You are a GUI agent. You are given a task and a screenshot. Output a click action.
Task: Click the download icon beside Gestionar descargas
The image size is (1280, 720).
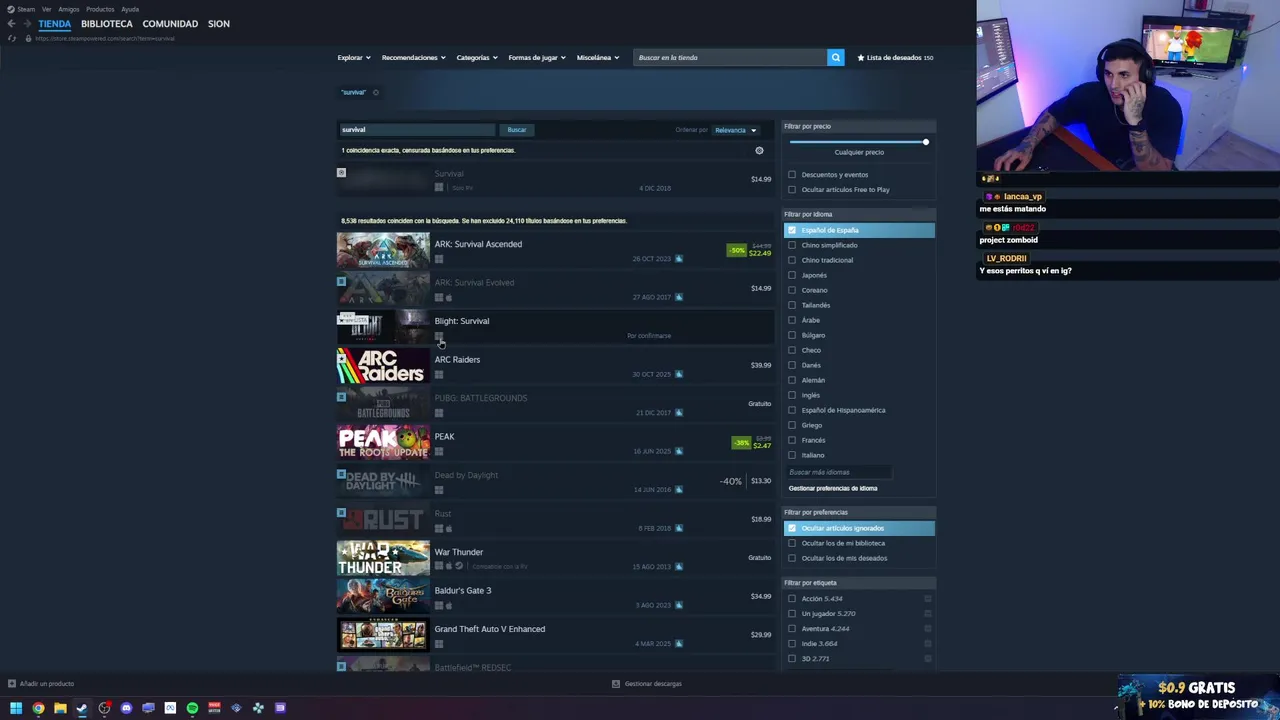click(x=616, y=684)
